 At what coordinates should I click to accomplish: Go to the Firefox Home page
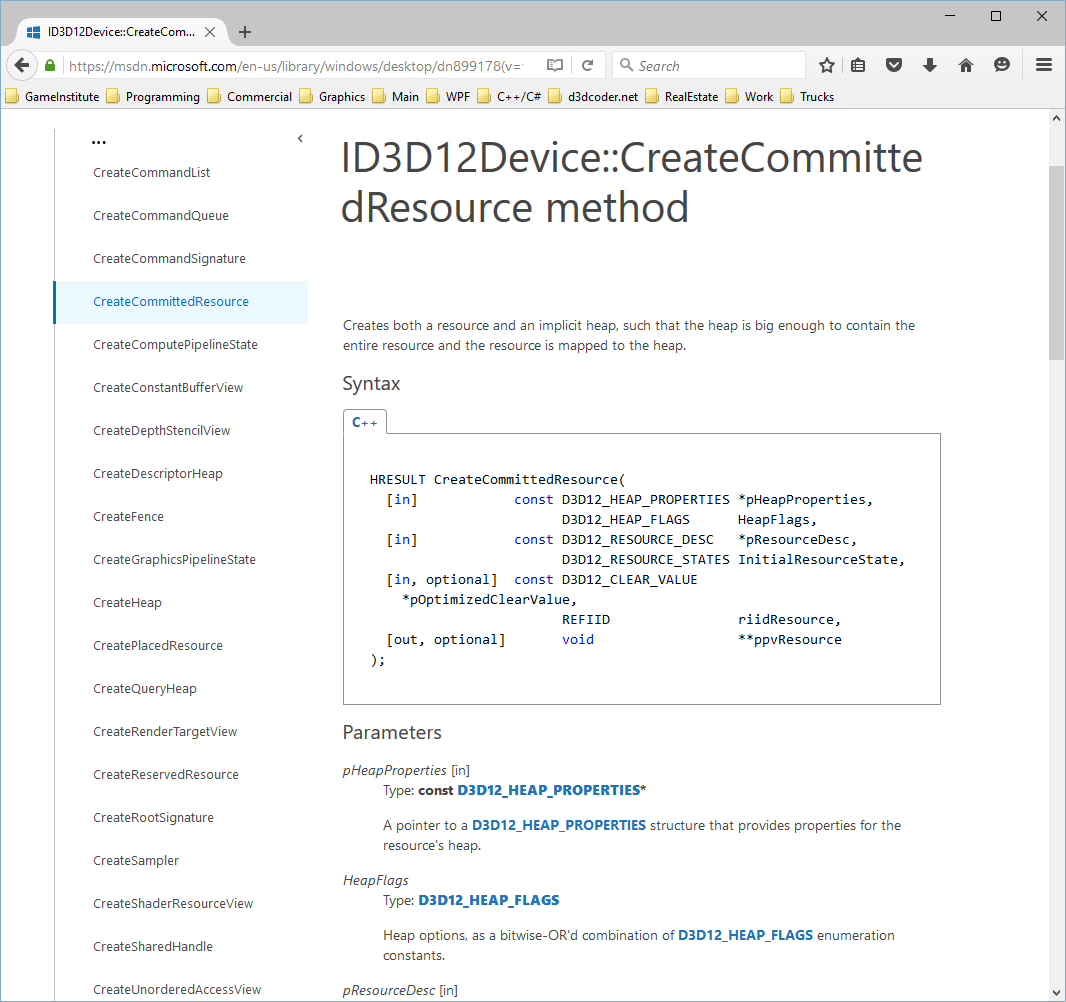pyautogui.click(x=966, y=65)
